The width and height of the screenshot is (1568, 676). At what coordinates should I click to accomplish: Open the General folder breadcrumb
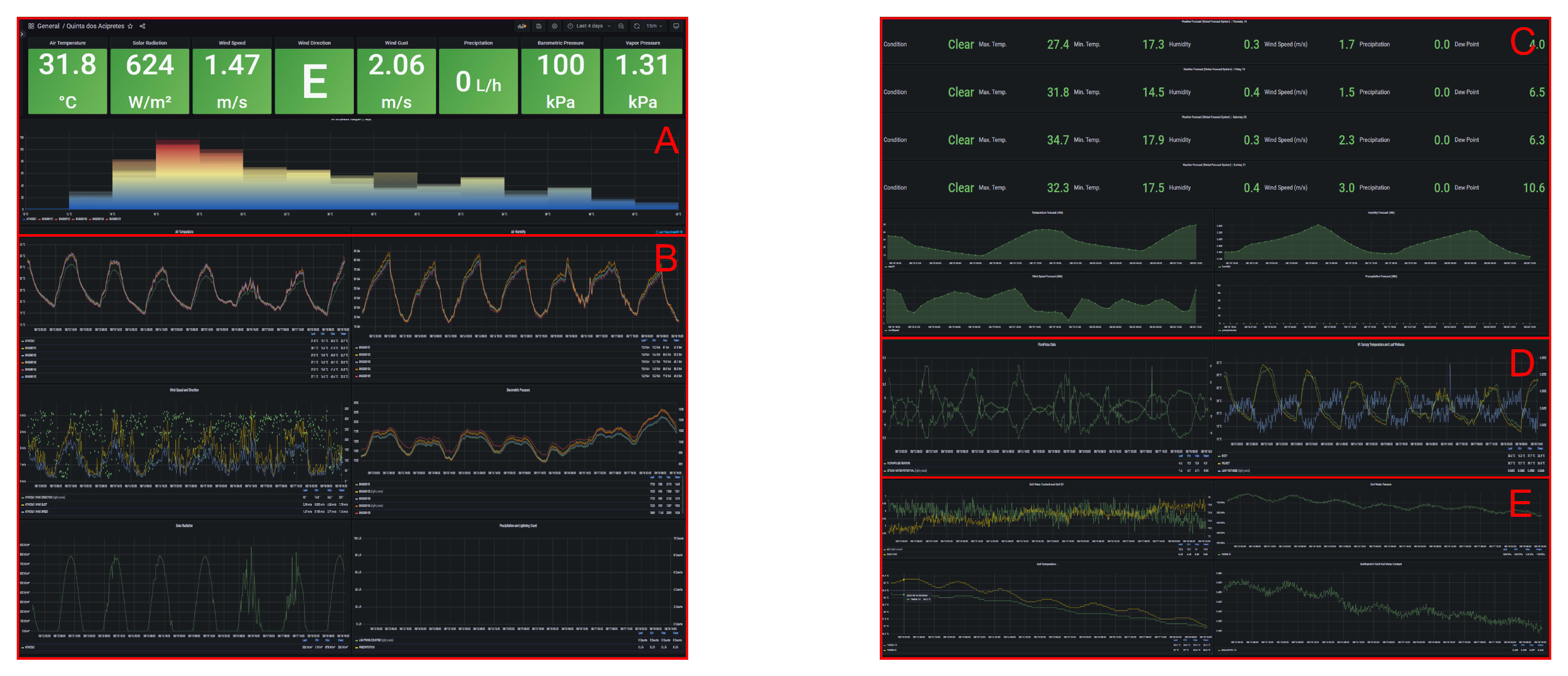click(48, 26)
